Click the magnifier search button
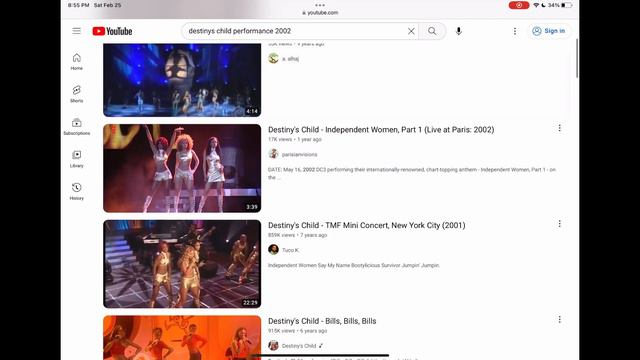The width and height of the screenshot is (640, 360). [432, 31]
